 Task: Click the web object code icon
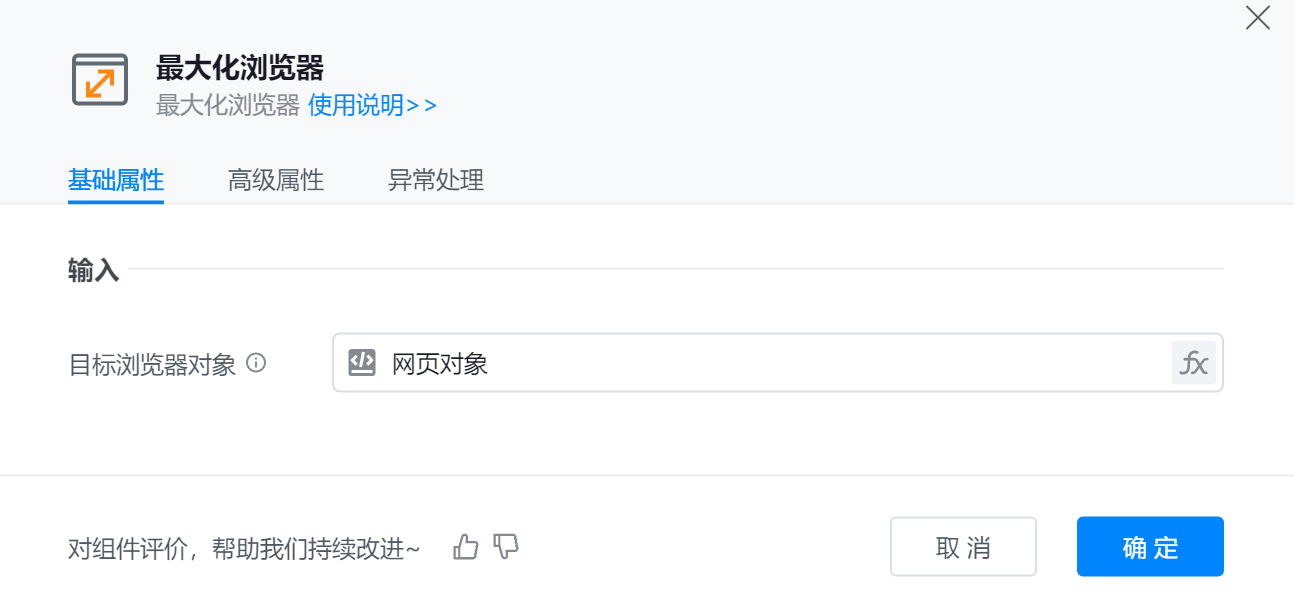[x=362, y=362]
